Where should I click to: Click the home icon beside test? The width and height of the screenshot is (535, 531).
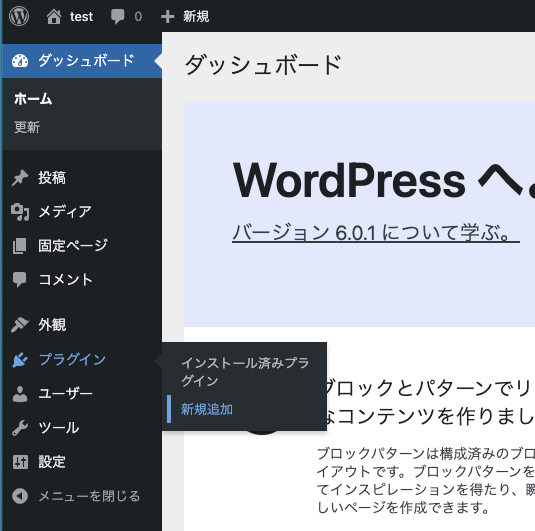(54, 16)
